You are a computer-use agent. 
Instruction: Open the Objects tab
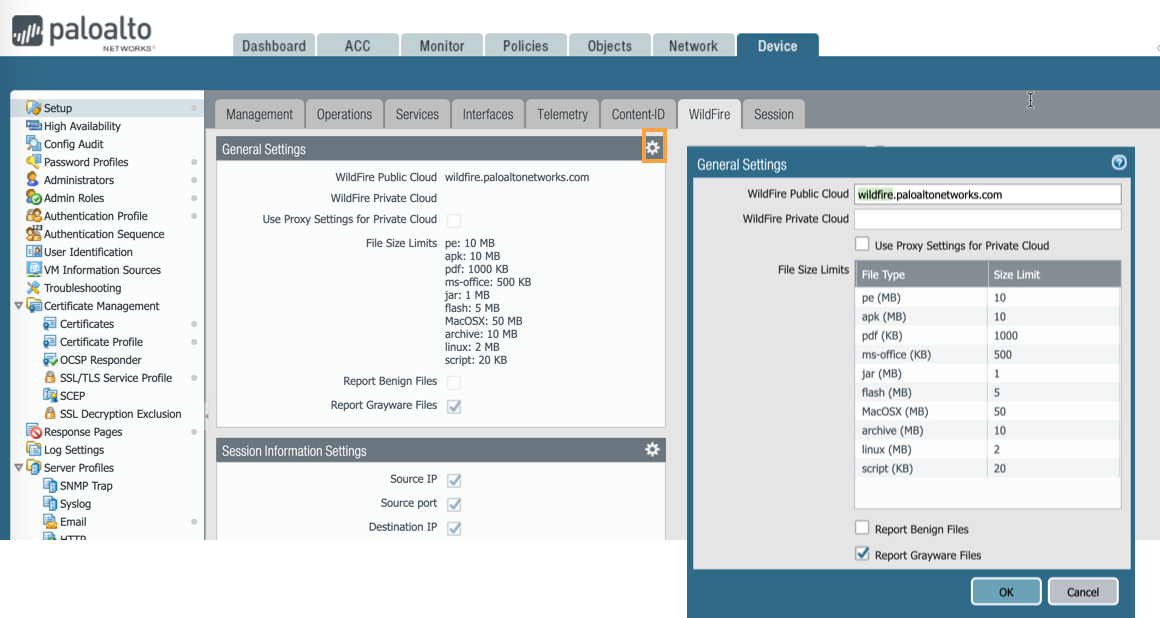pyautogui.click(x=610, y=45)
